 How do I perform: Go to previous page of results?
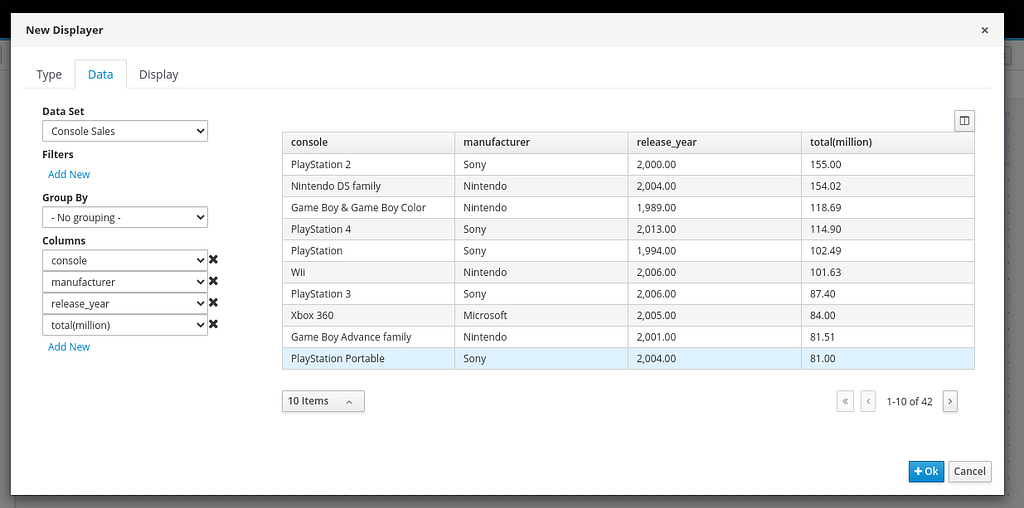tap(868, 402)
